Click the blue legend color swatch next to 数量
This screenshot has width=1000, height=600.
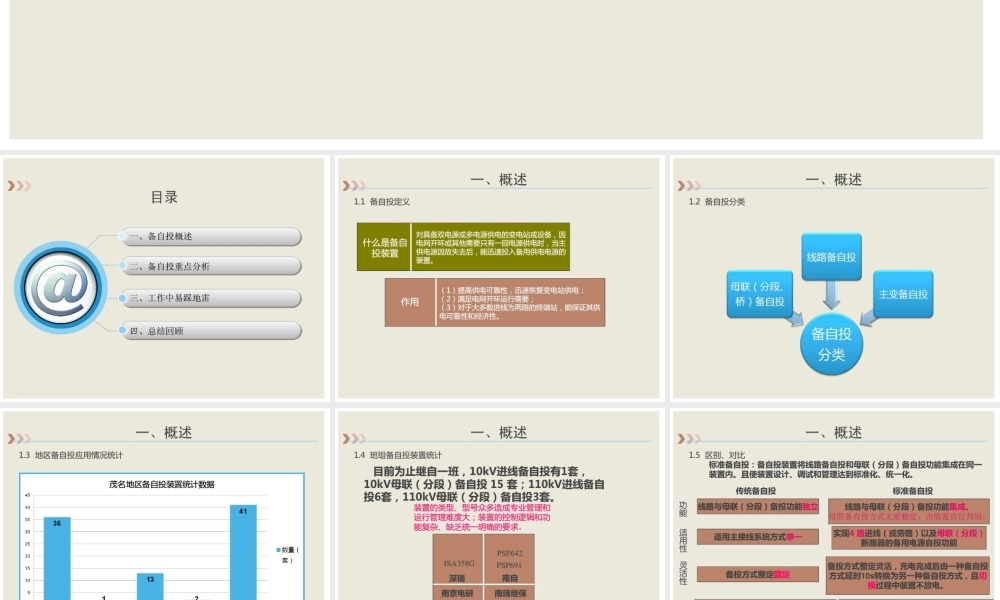pyautogui.click(x=278, y=550)
